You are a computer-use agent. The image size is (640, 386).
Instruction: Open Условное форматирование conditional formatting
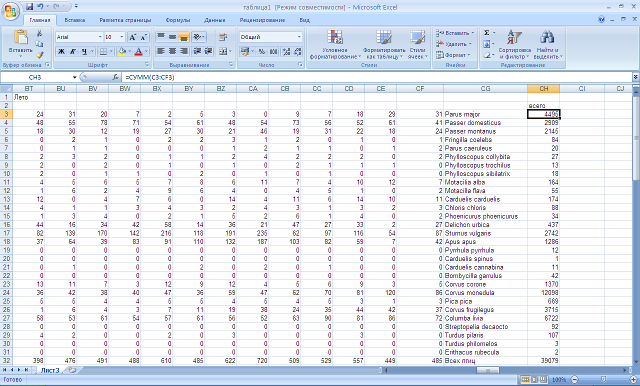335,44
